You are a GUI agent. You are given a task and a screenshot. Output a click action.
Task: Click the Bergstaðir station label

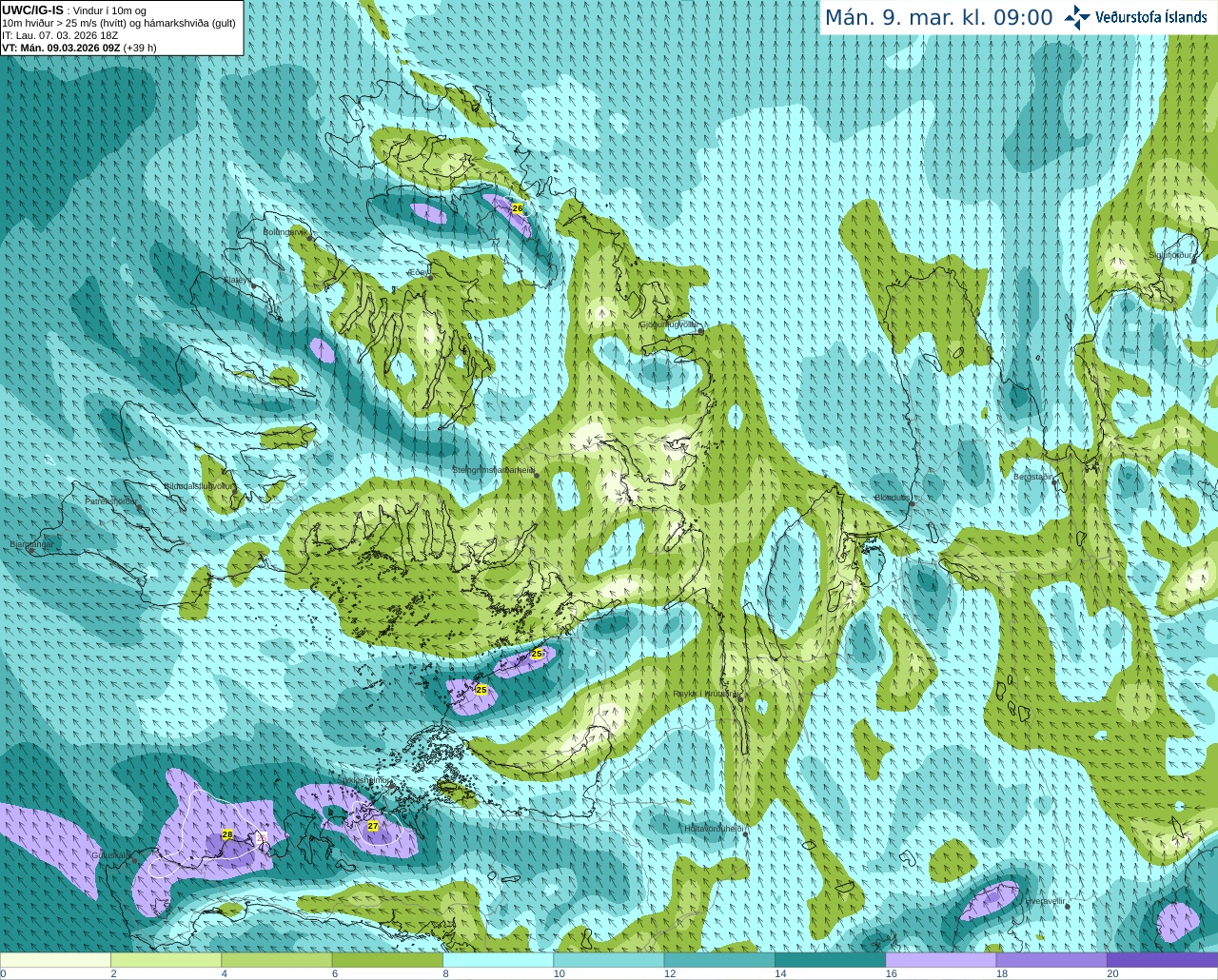[x=1033, y=477]
